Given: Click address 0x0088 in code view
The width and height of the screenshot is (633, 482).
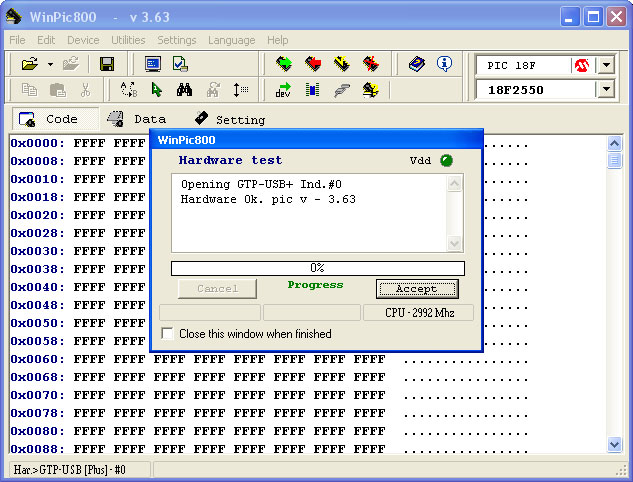Looking at the screenshot, I should point(37,448).
